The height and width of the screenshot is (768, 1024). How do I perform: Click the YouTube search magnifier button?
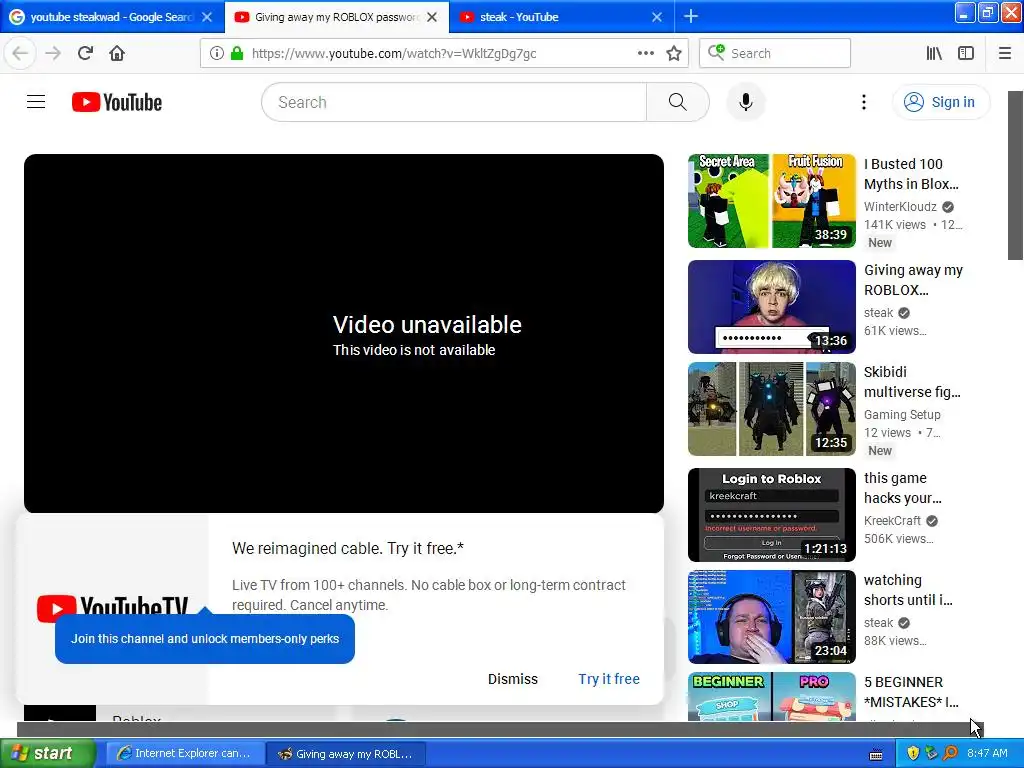coord(677,102)
